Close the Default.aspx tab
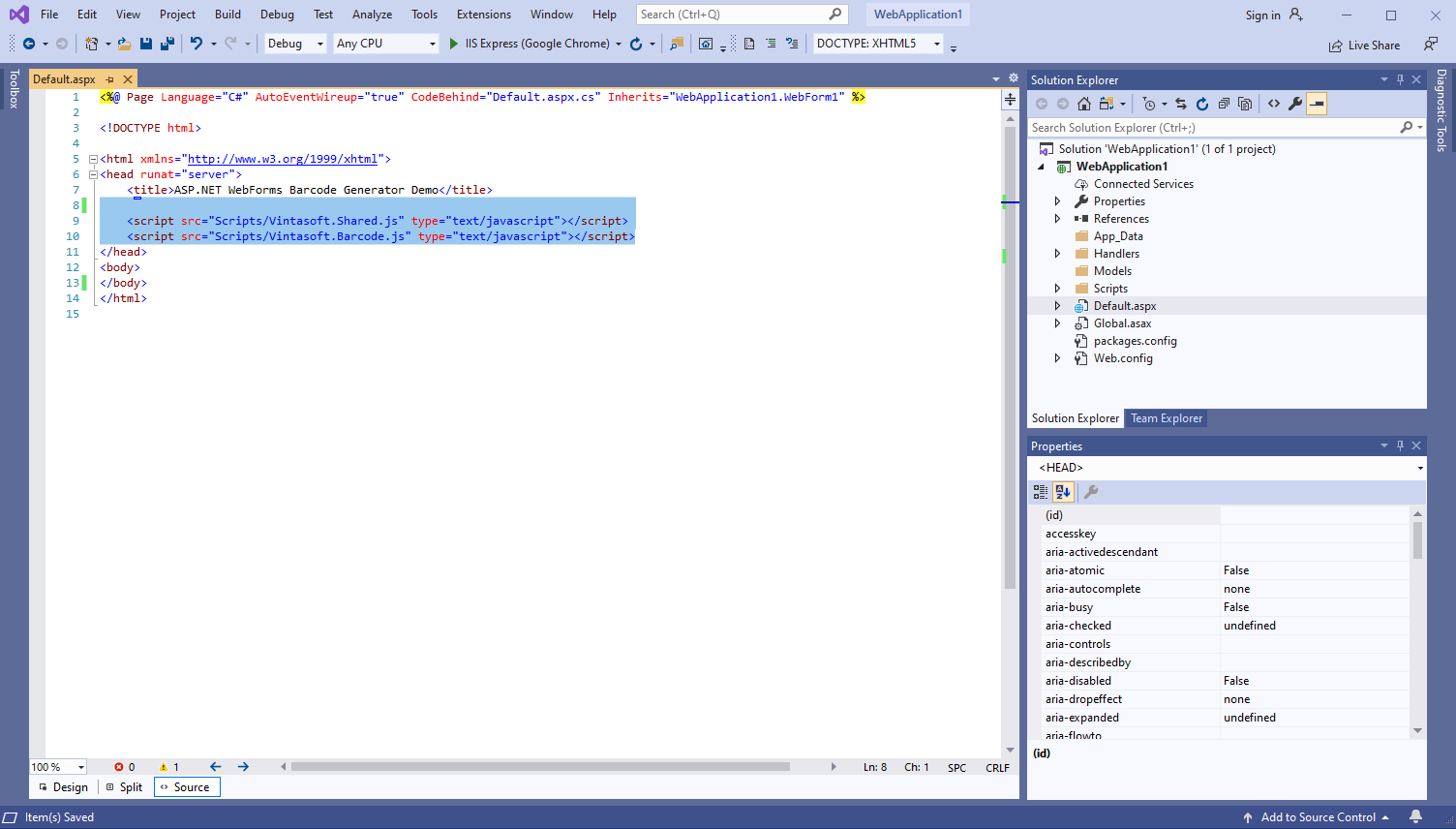Screen dimensions: 1456x829 [128, 79]
